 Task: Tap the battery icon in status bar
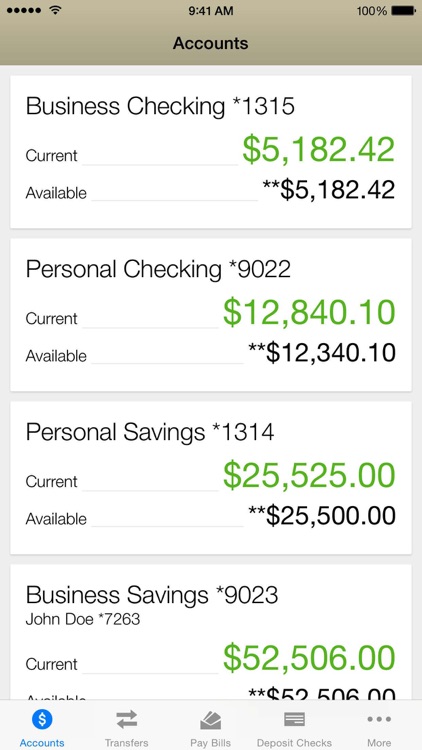(404, 11)
